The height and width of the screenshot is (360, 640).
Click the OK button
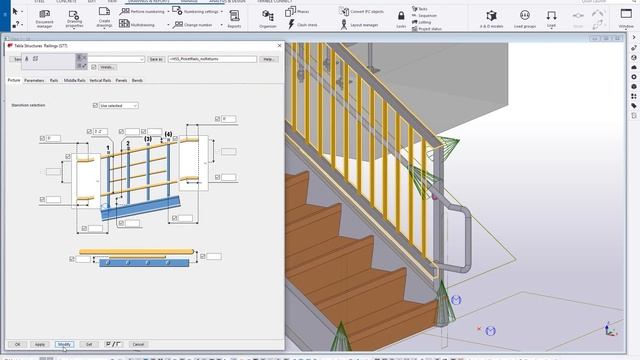click(17, 344)
